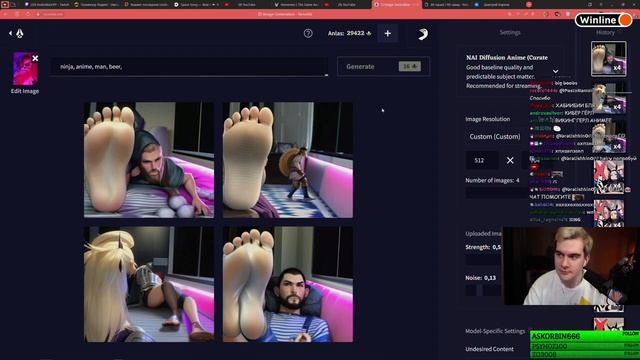The image size is (640, 360).
Task: Click the Winline banner
Action: tap(603, 20)
